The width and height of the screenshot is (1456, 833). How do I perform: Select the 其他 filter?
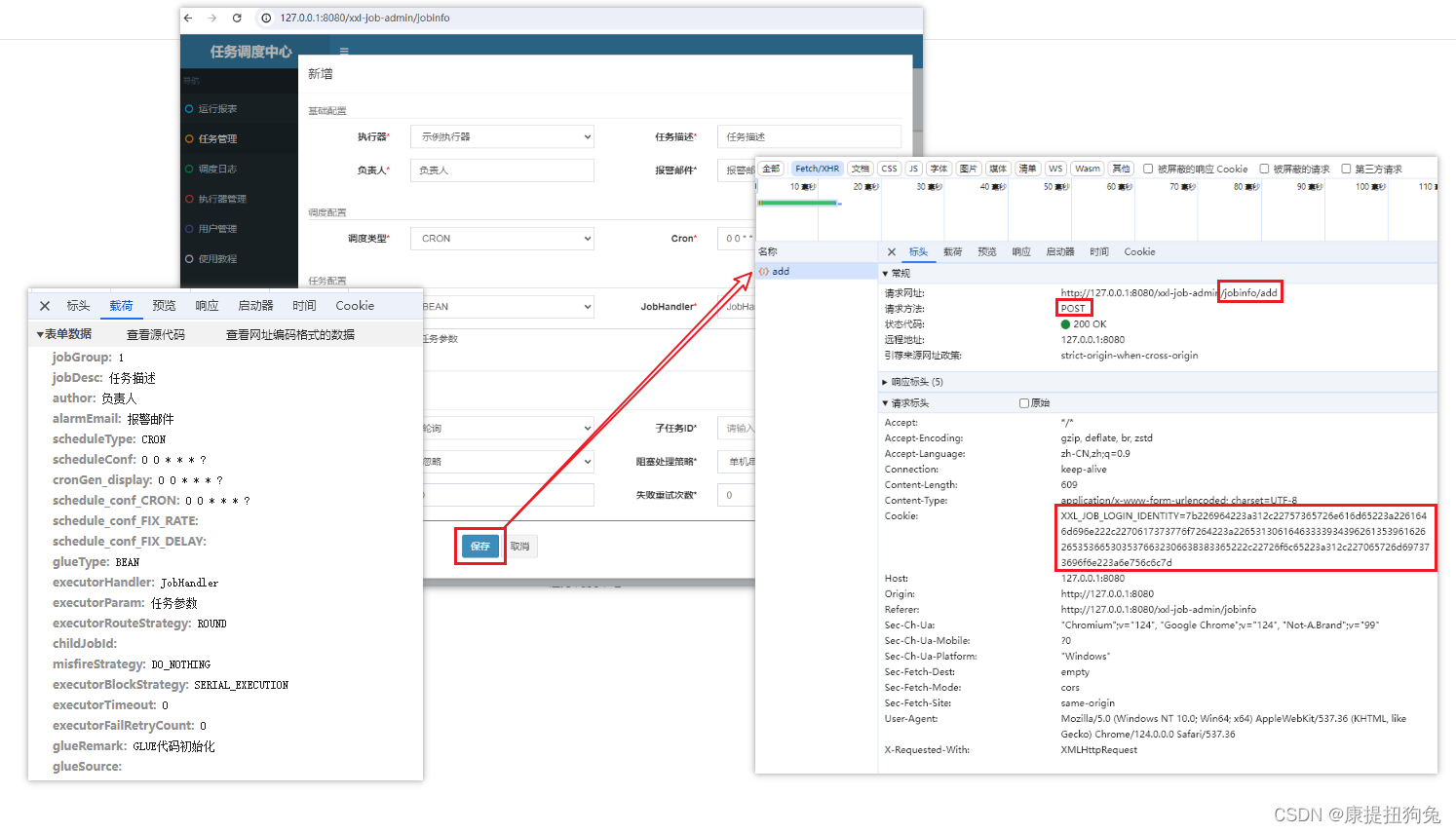1121,169
